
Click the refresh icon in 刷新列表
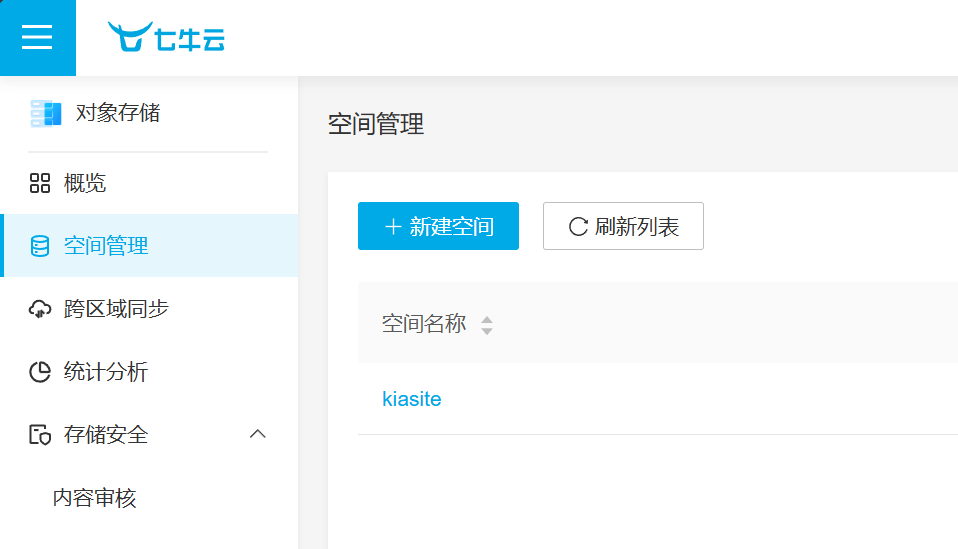tap(578, 226)
